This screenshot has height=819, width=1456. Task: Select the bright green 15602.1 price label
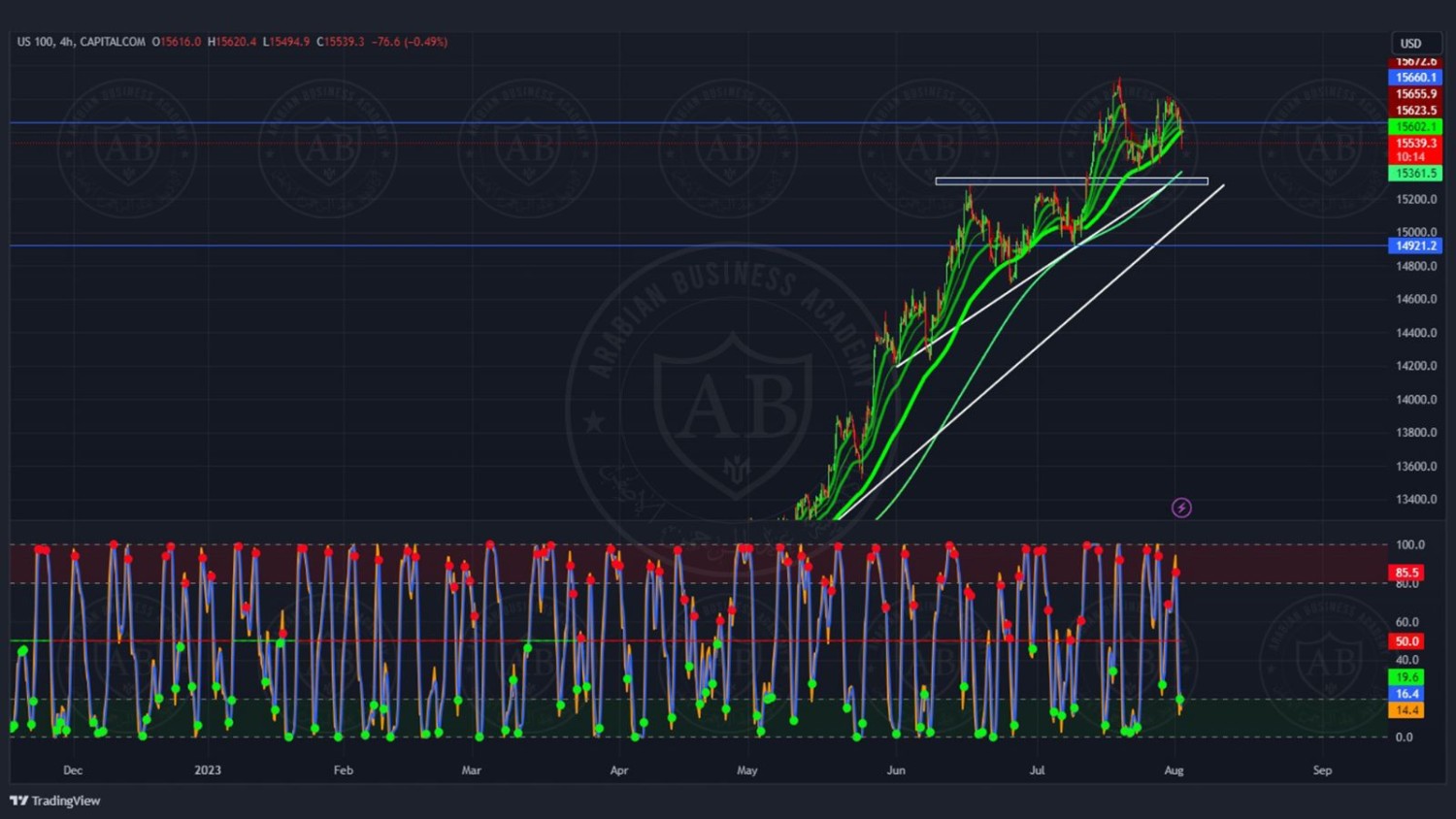click(x=1415, y=127)
